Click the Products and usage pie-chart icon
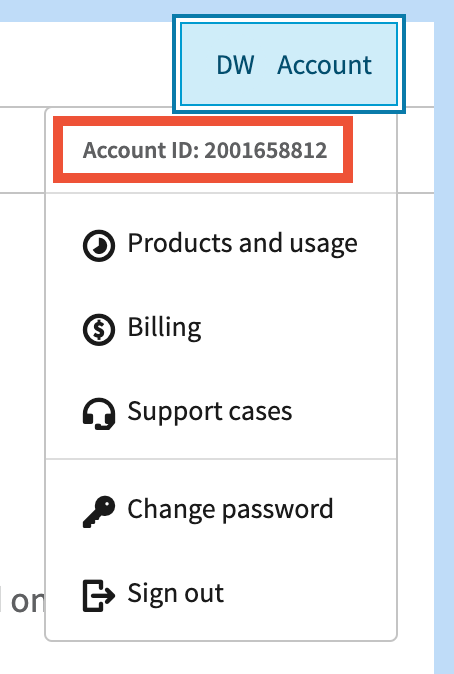 [x=98, y=245]
